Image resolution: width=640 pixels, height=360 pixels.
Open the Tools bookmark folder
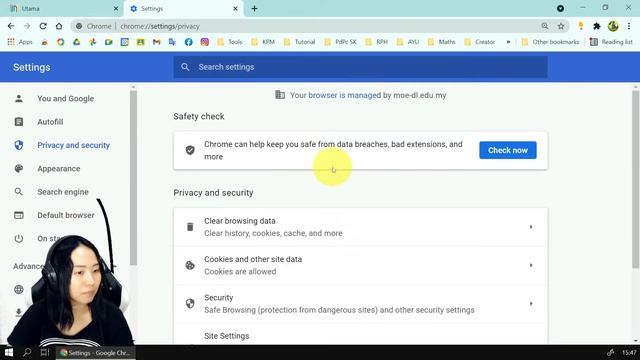229,42
